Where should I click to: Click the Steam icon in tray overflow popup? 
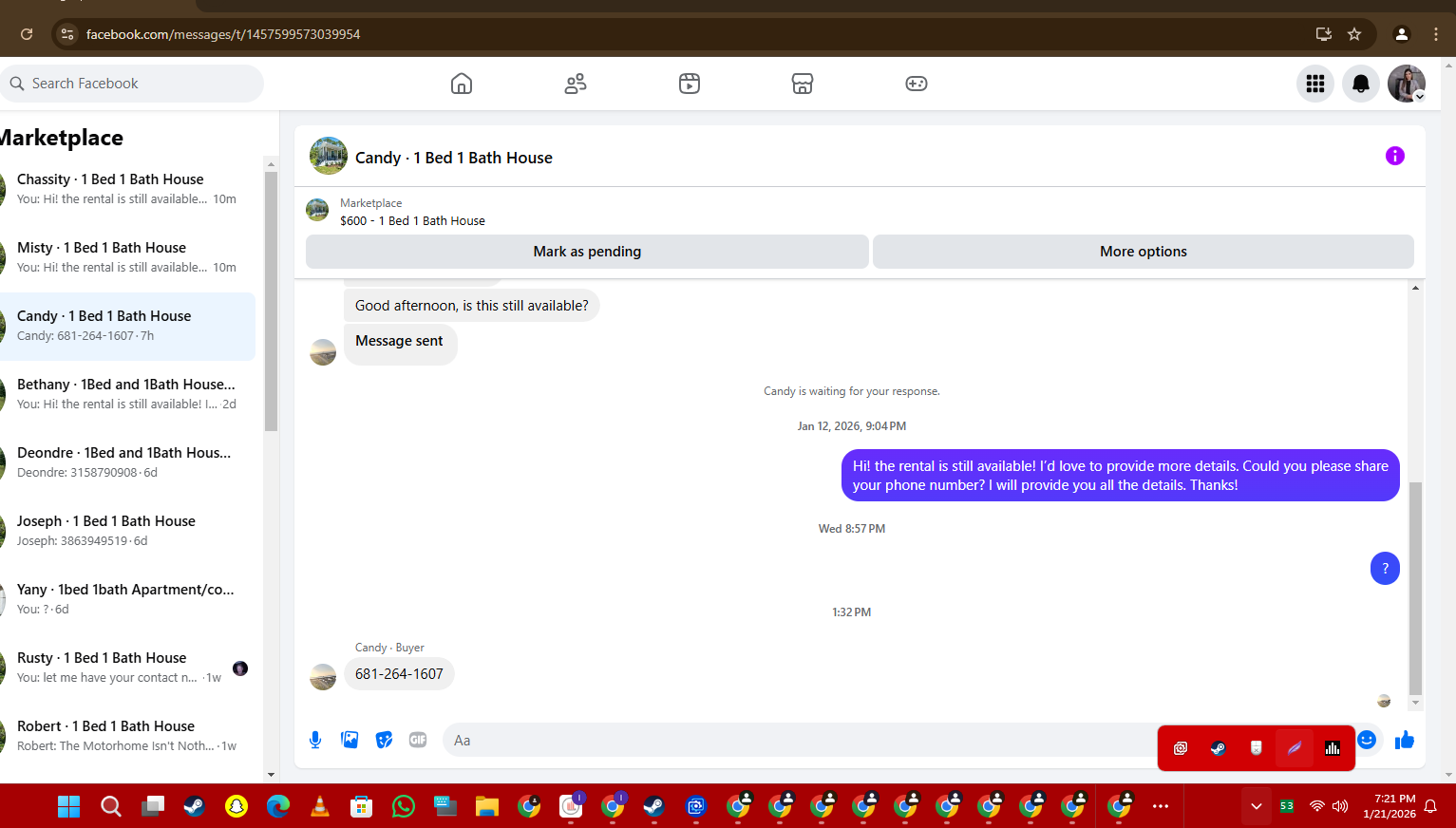tap(1218, 748)
